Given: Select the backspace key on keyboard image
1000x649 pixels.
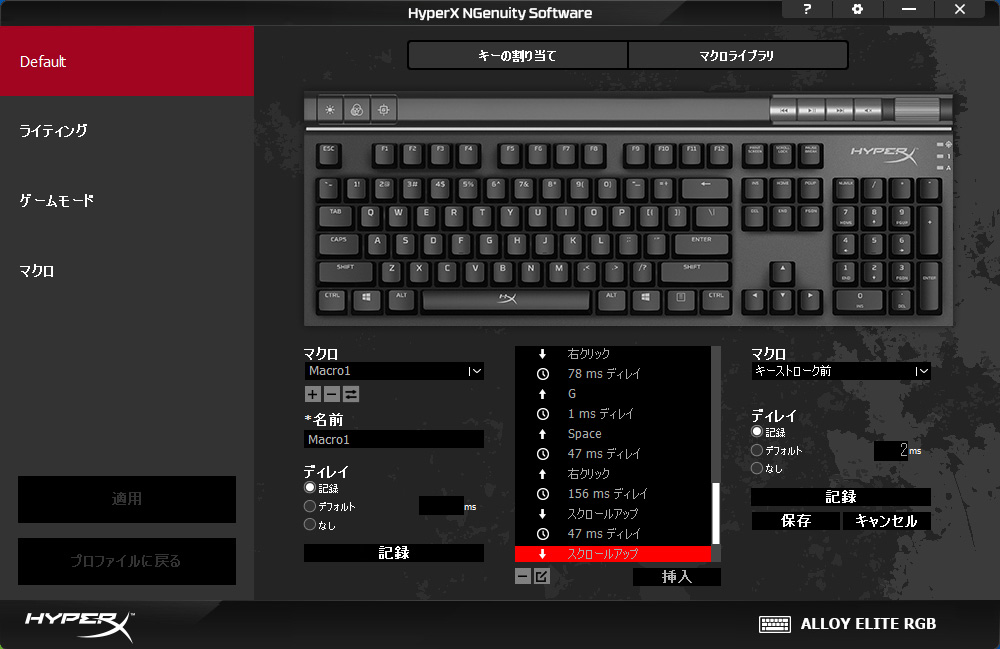Looking at the screenshot, I should [705, 188].
